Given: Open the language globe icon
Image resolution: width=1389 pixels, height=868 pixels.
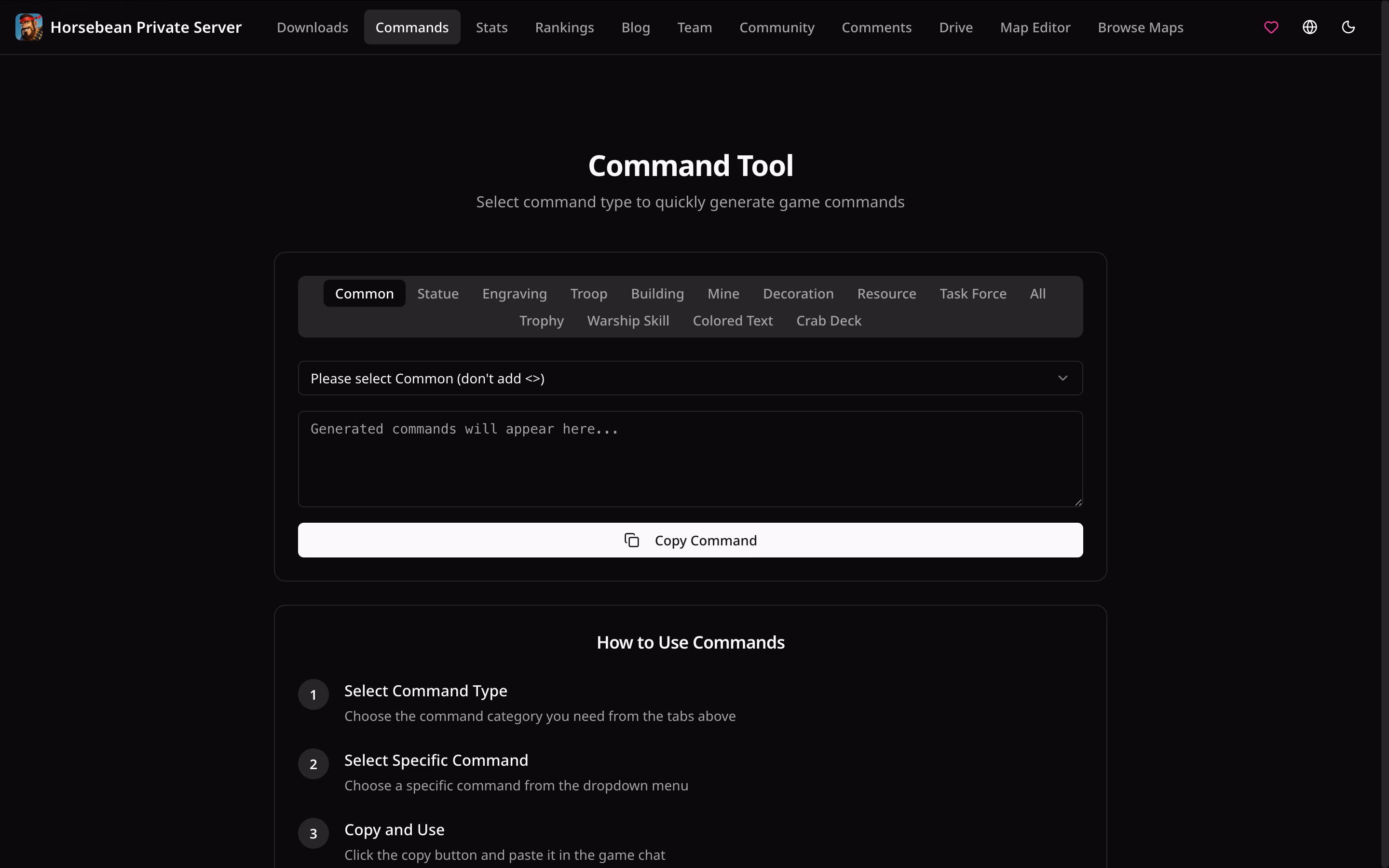Looking at the screenshot, I should tap(1310, 27).
